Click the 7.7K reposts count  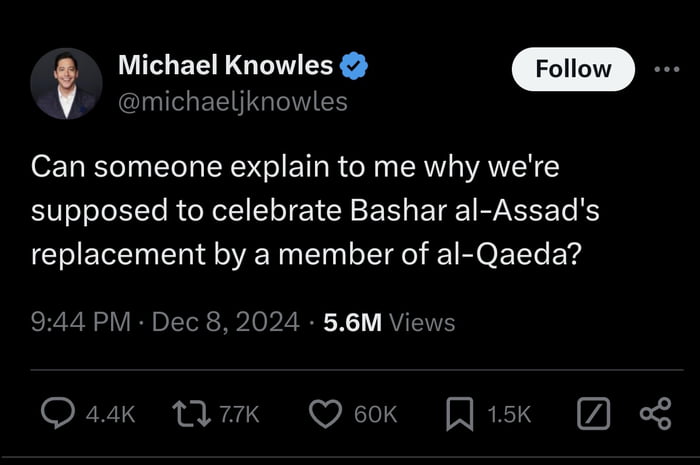click(239, 415)
